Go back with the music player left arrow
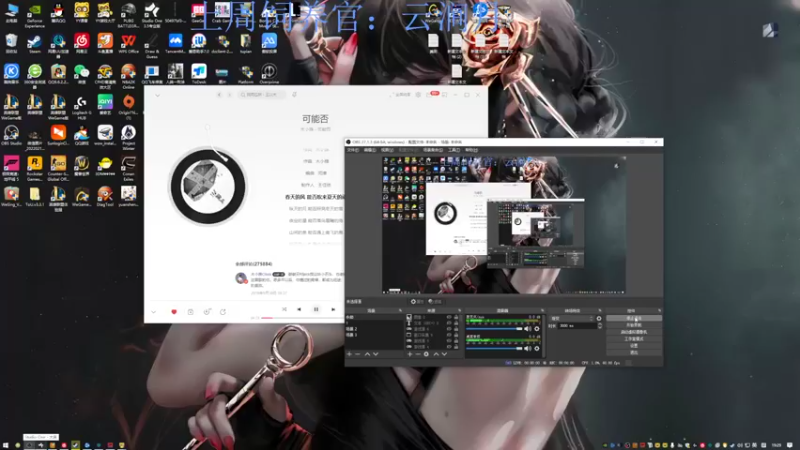Viewport: 800px width, 450px height. pos(219,94)
